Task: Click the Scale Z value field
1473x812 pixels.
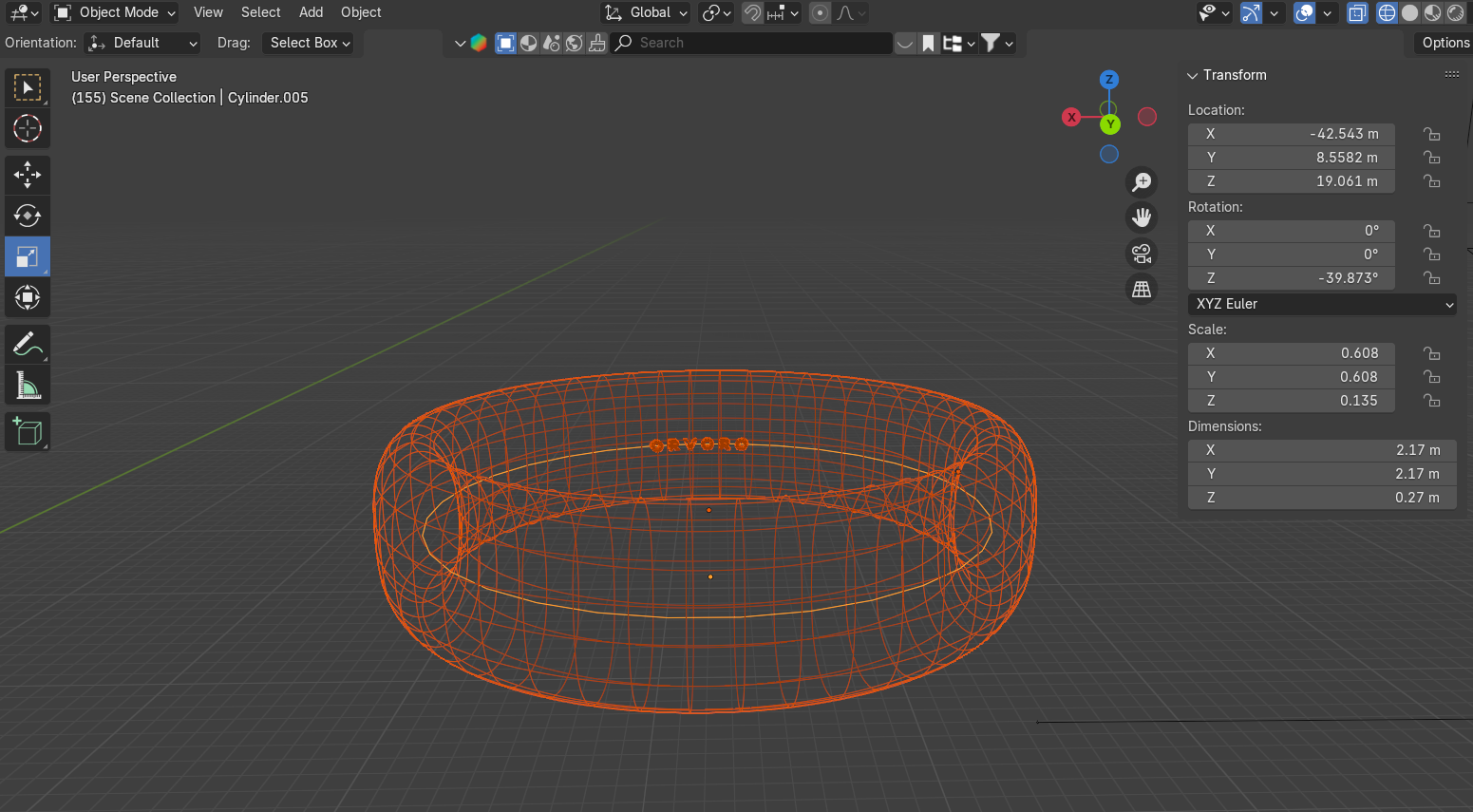Action: pyautogui.click(x=1292, y=401)
